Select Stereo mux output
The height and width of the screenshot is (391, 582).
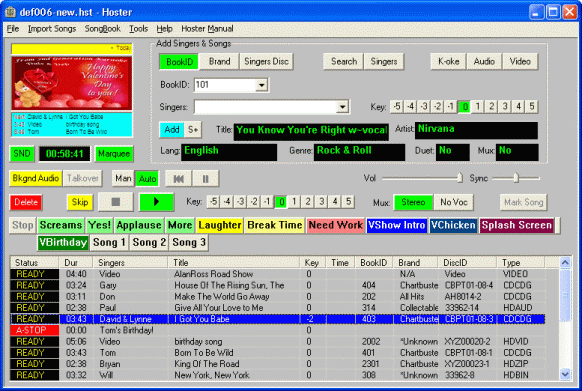(x=413, y=202)
